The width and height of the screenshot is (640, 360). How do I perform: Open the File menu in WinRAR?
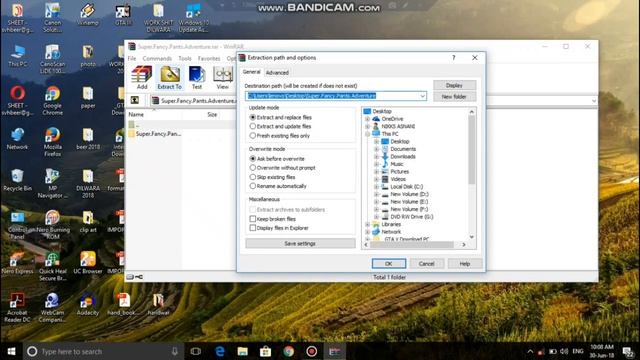click(x=132, y=58)
